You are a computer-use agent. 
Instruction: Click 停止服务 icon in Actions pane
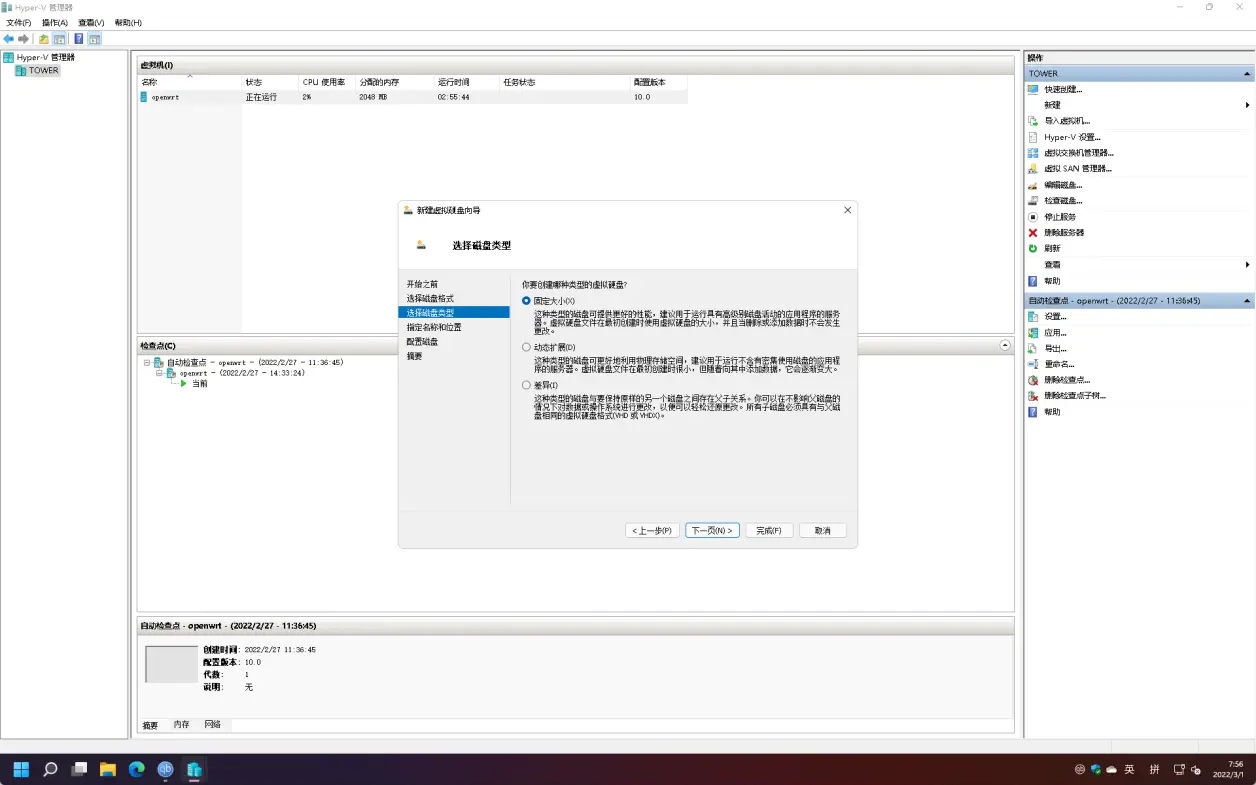[x=1033, y=217]
